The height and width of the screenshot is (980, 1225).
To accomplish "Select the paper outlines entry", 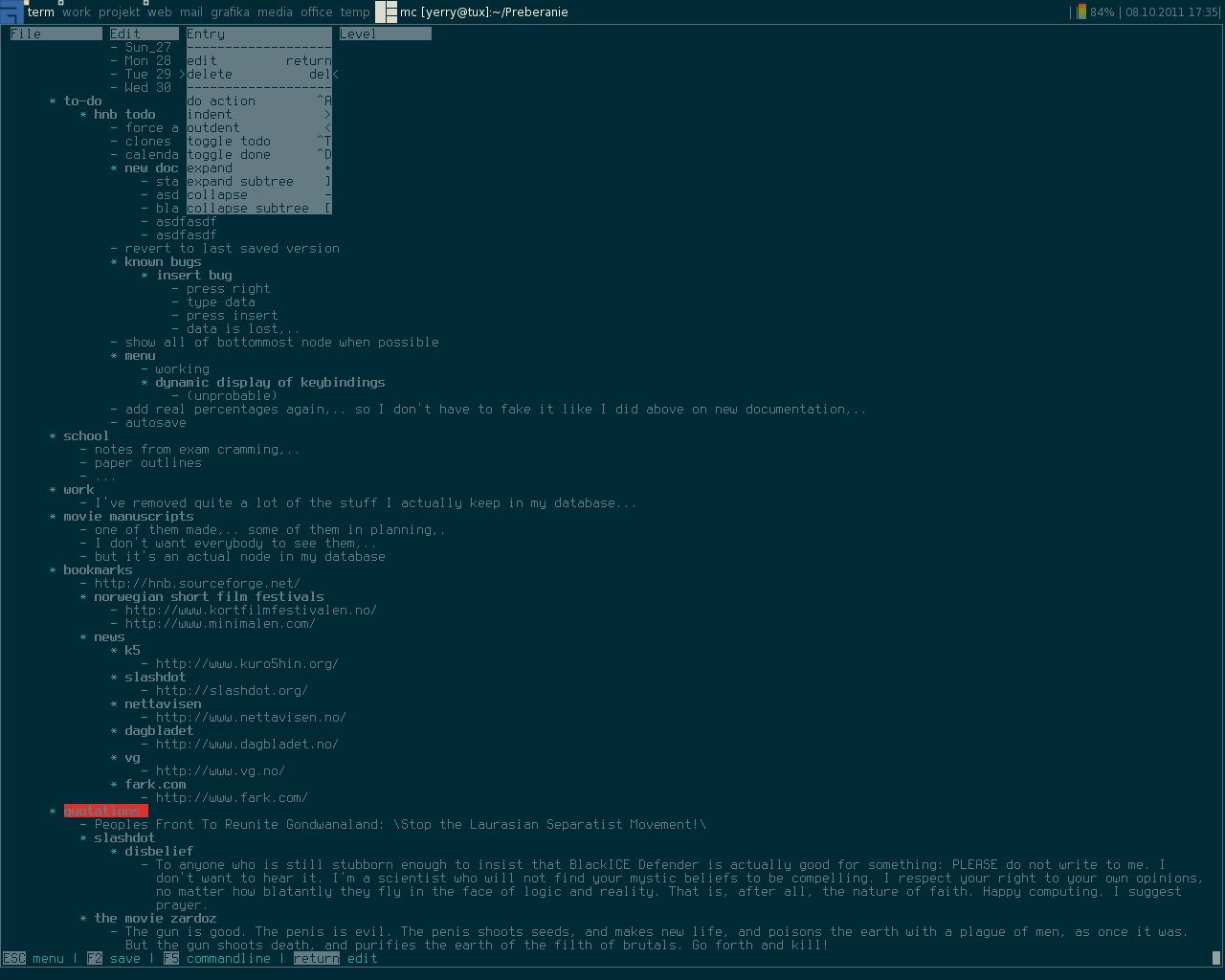I will tap(147, 462).
